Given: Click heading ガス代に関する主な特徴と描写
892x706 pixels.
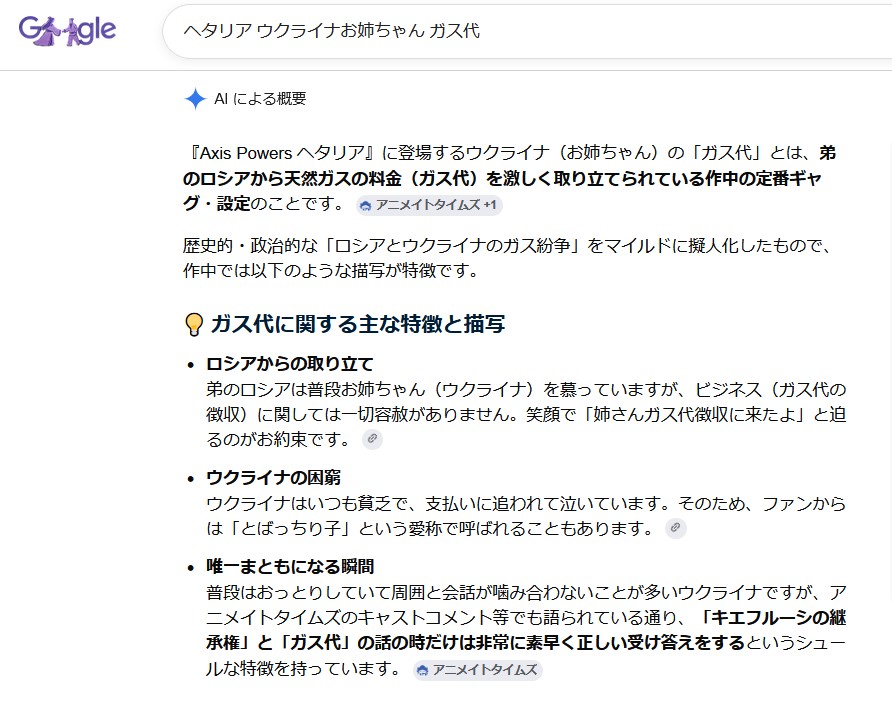Looking at the screenshot, I should (358, 324).
